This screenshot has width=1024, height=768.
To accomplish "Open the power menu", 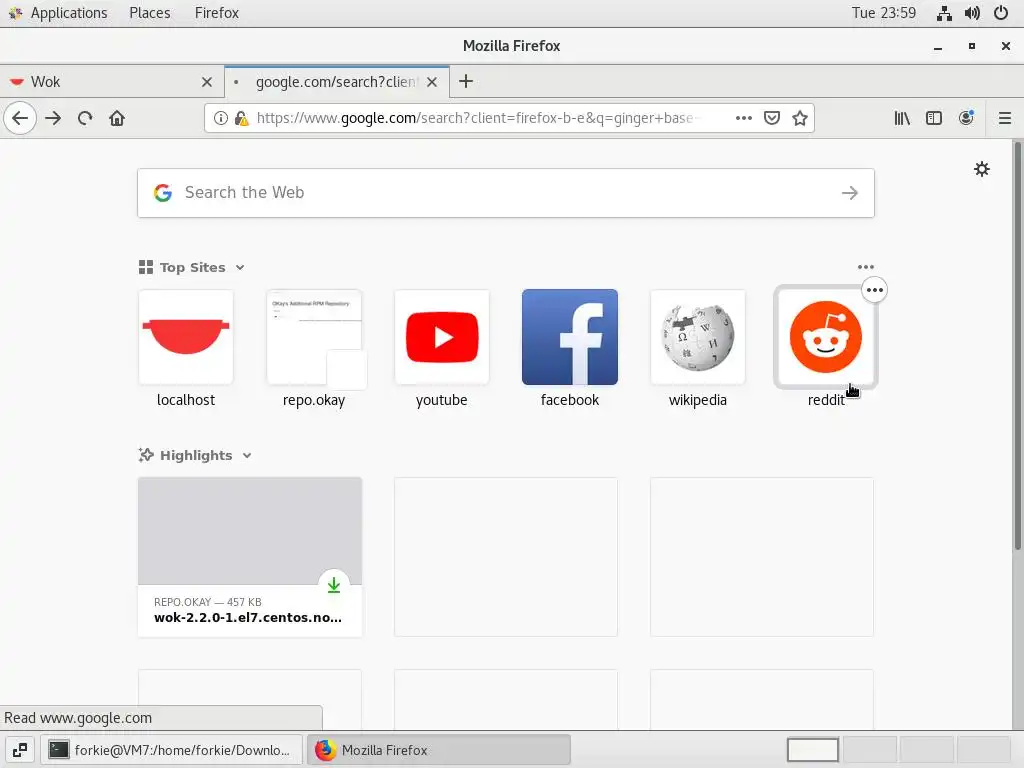I will (1001, 13).
